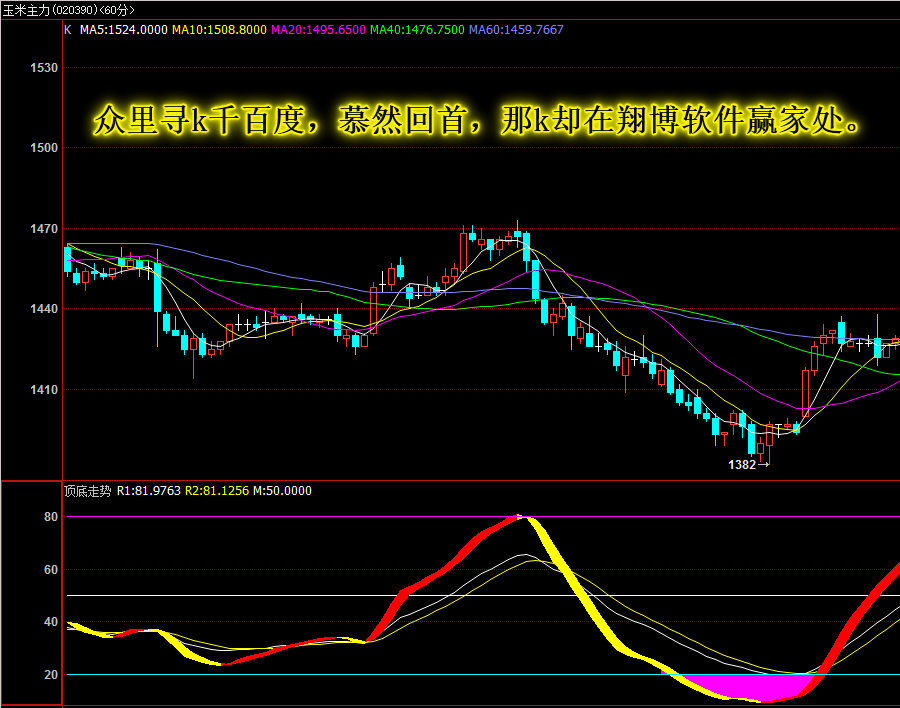
Task: Click the 1530 price axis label
Action: coord(44,68)
